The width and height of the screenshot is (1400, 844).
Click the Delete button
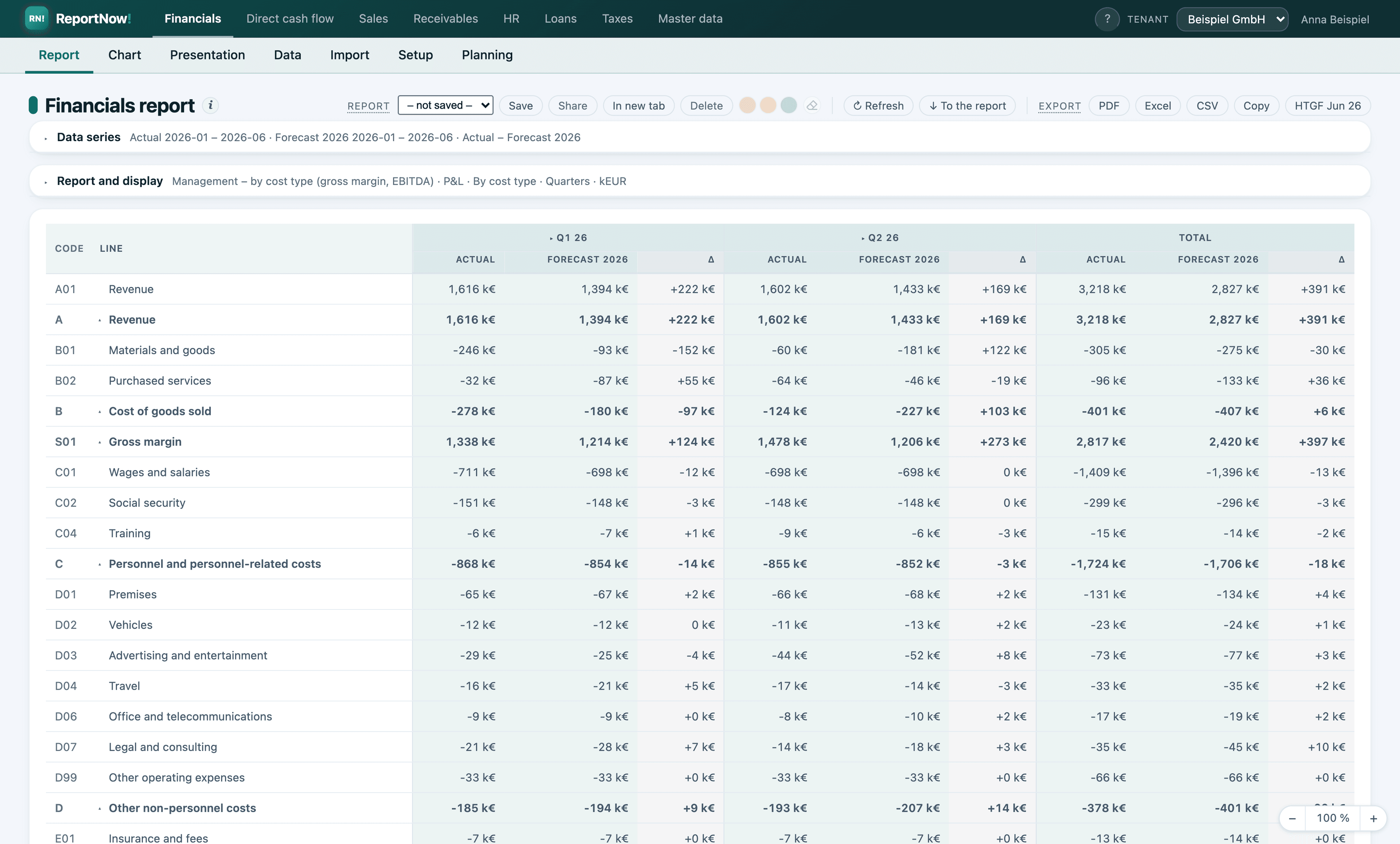pyautogui.click(x=706, y=106)
